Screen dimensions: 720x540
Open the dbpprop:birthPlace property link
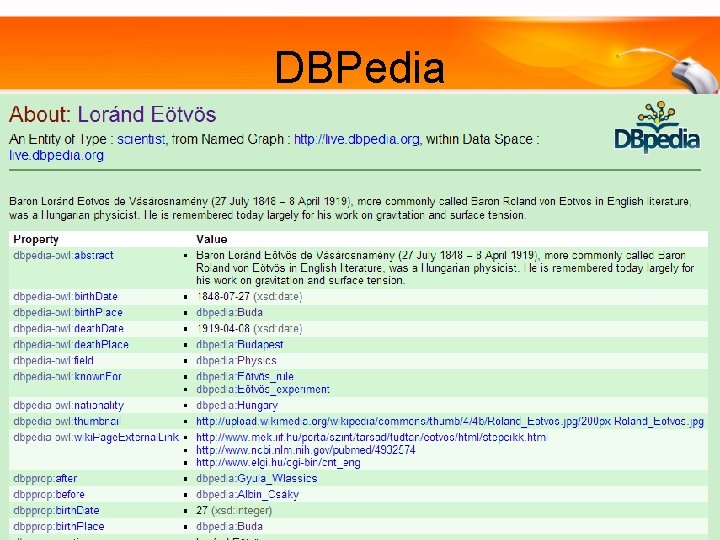click(x=59, y=526)
